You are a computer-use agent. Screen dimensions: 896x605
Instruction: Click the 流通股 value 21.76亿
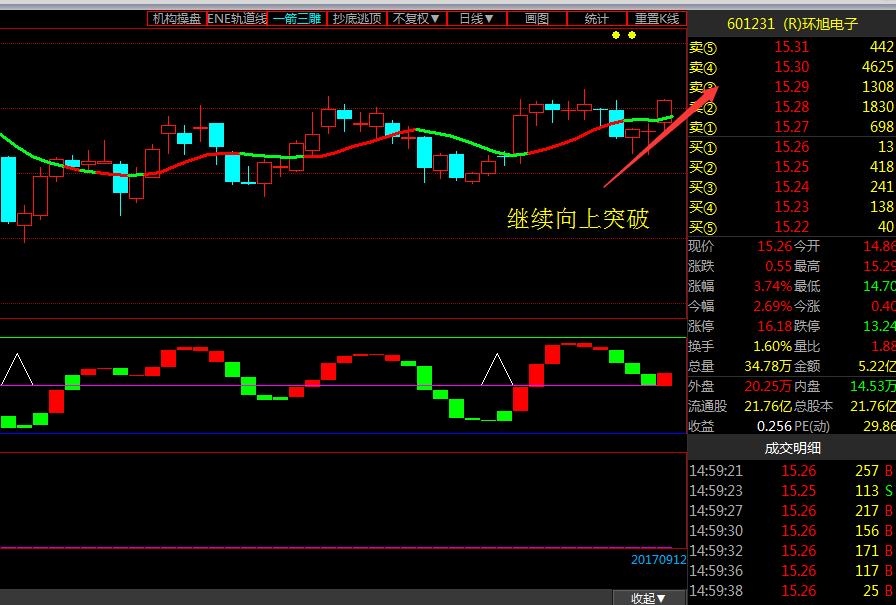click(768, 406)
